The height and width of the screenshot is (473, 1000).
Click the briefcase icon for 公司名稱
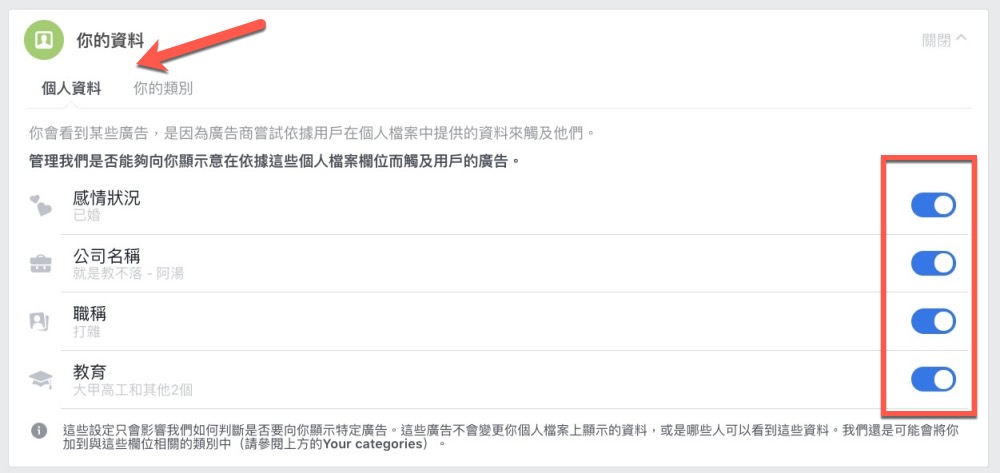tap(41, 264)
